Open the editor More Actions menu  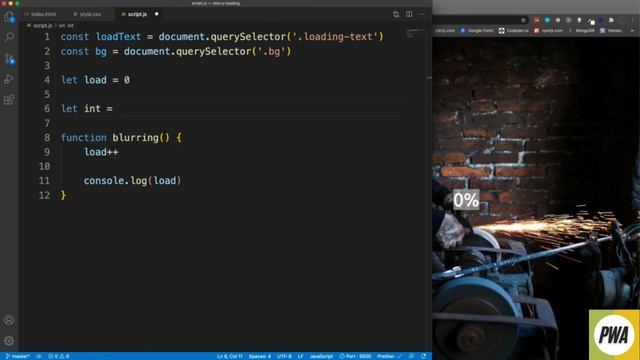point(422,14)
